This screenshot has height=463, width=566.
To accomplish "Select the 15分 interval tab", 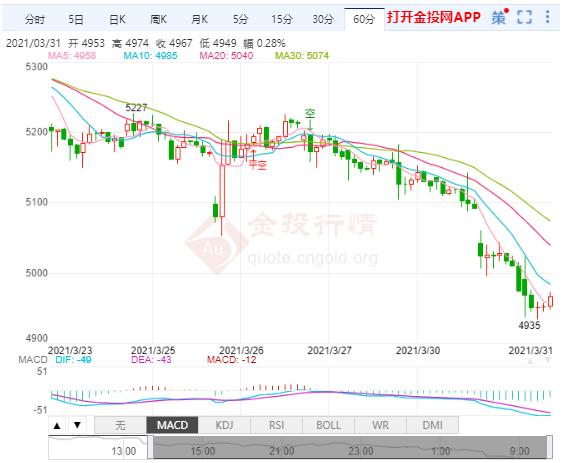I will coord(282,19).
